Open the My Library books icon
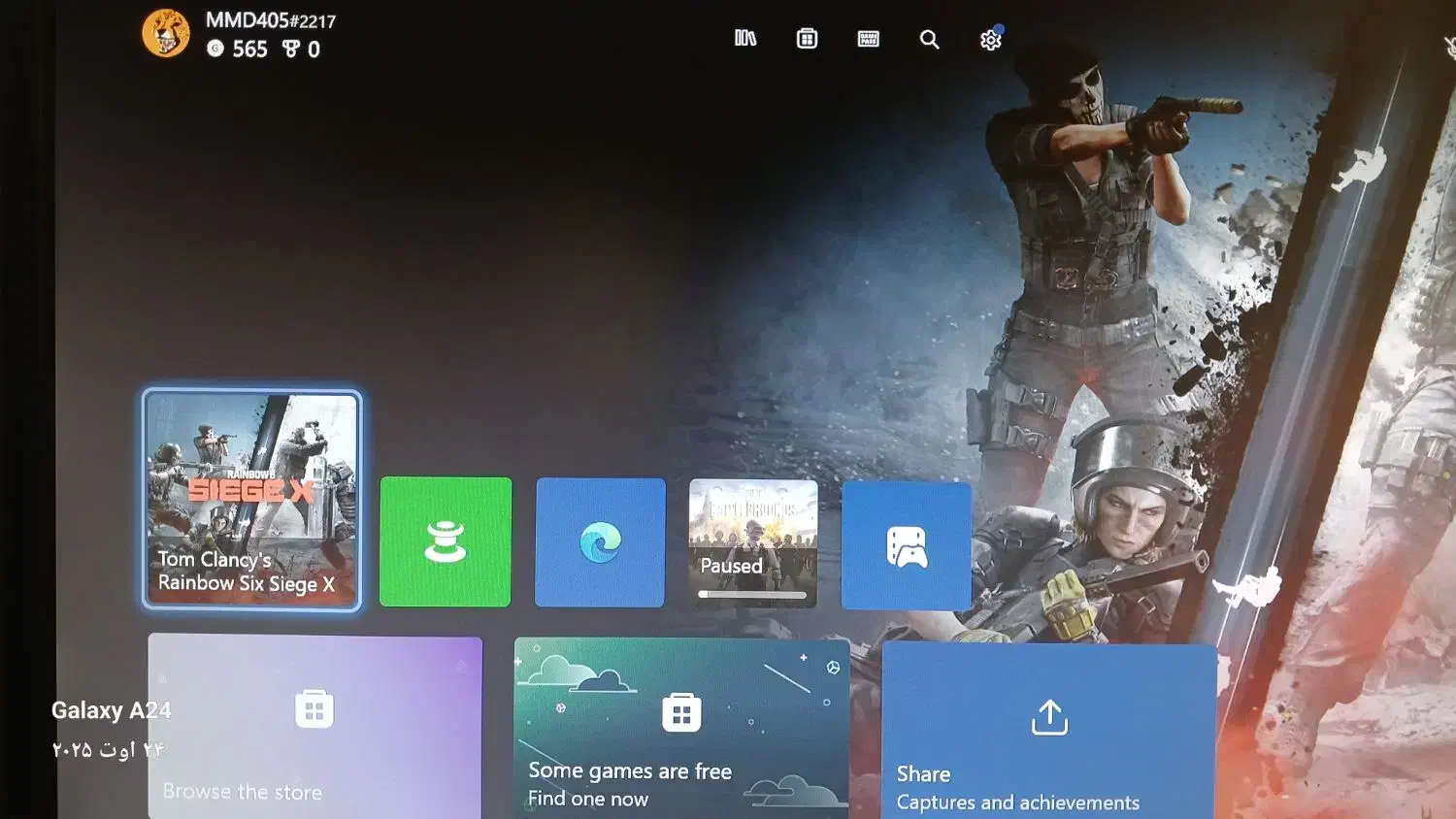The height and width of the screenshot is (819, 1456). point(745,39)
